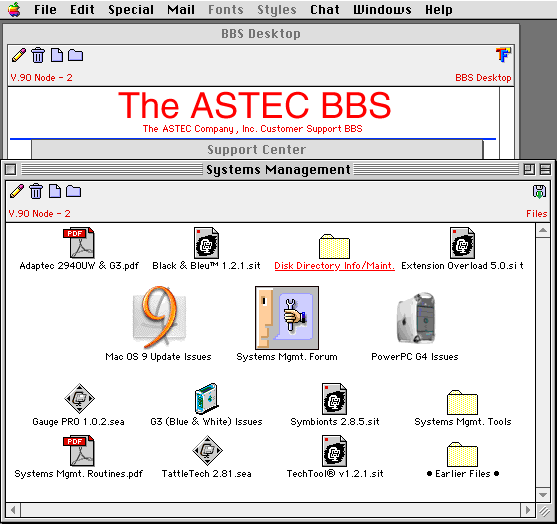Select Gauge PRO 1.0.2.sea file icon
Viewport: 557px width, 524px height.
pyautogui.click(x=79, y=398)
